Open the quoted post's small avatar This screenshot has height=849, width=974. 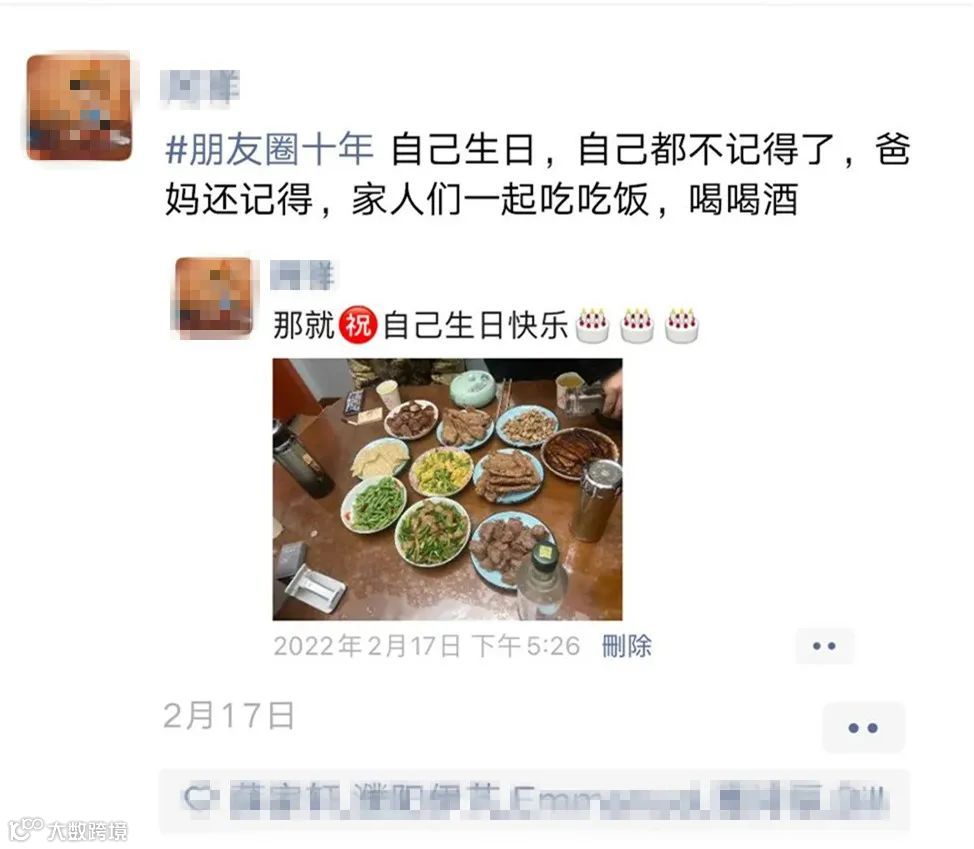(x=214, y=297)
